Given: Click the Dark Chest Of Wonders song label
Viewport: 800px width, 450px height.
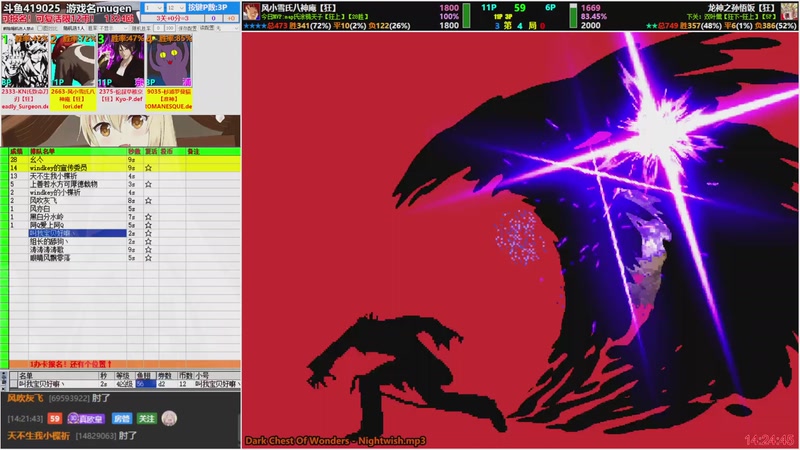Looking at the screenshot, I should (x=335, y=440).
